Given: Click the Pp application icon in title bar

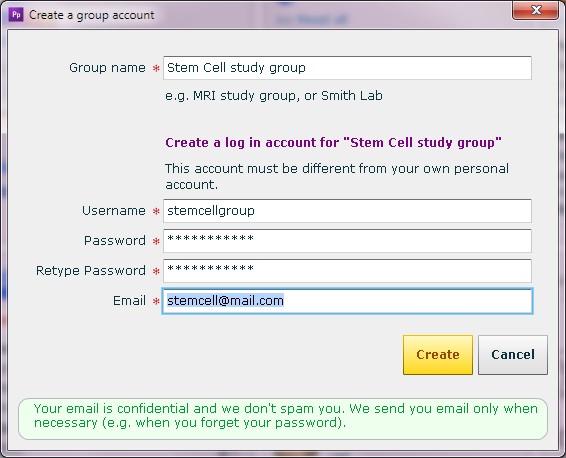Looking at the screenshot, I should [16, 15].
